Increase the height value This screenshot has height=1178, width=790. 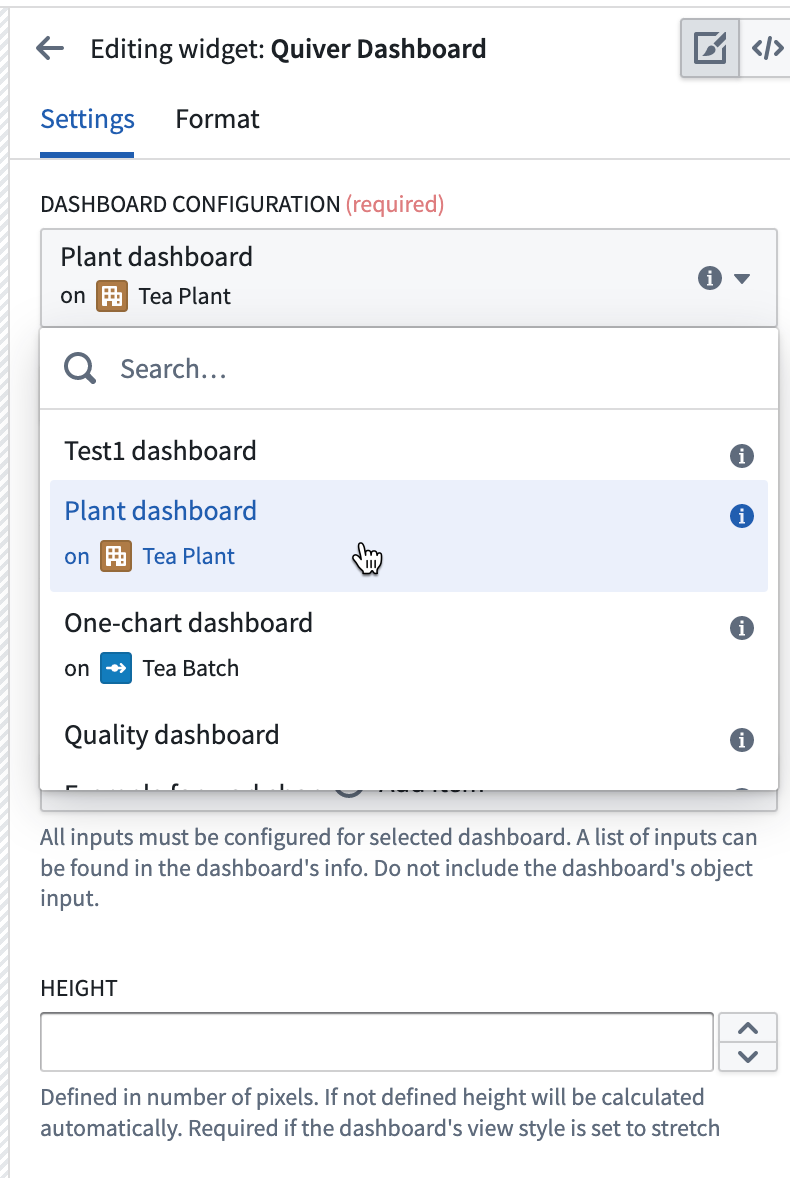[748, 1028]
